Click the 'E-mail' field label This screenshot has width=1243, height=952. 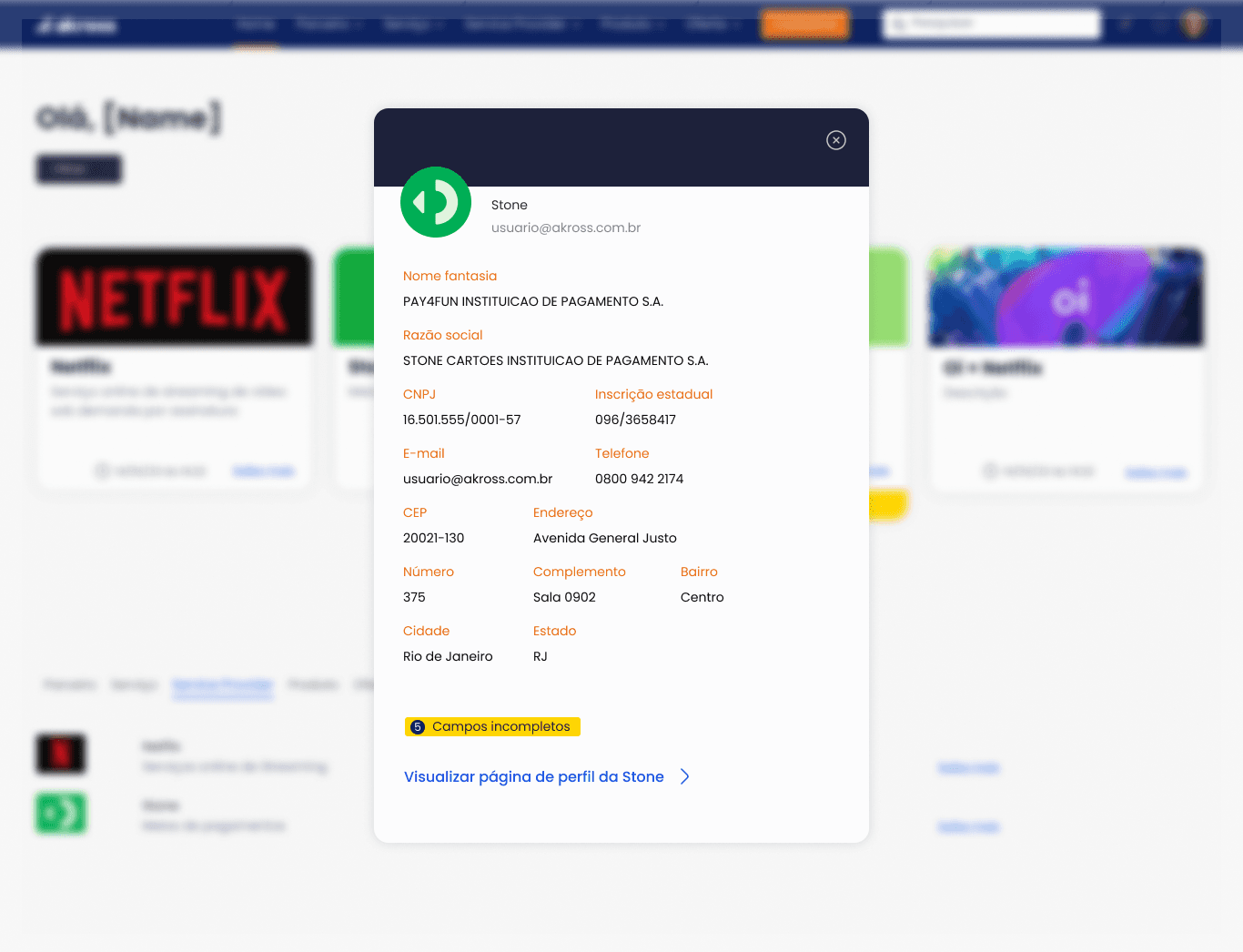click(424, 453)
